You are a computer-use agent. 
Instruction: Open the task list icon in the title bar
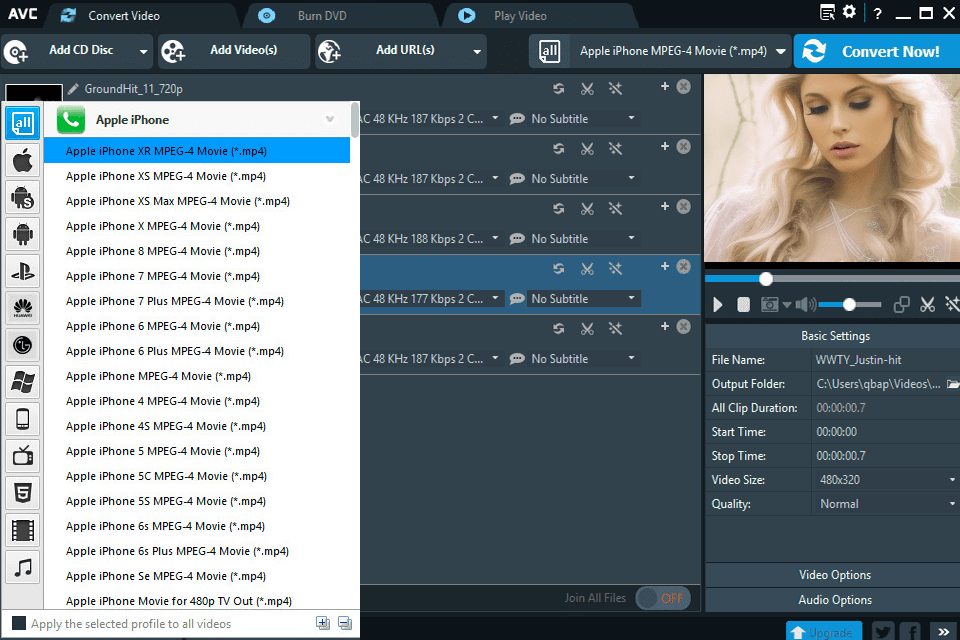click(x=827, y=12)
